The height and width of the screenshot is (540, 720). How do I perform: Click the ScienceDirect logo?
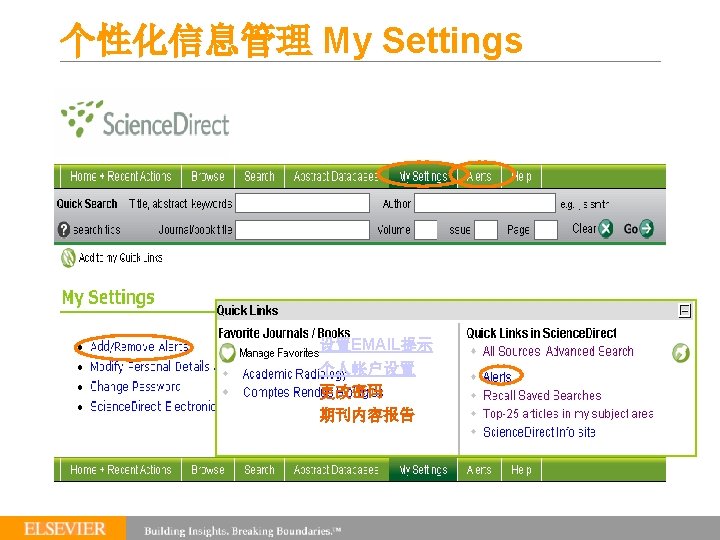point(145,119)
